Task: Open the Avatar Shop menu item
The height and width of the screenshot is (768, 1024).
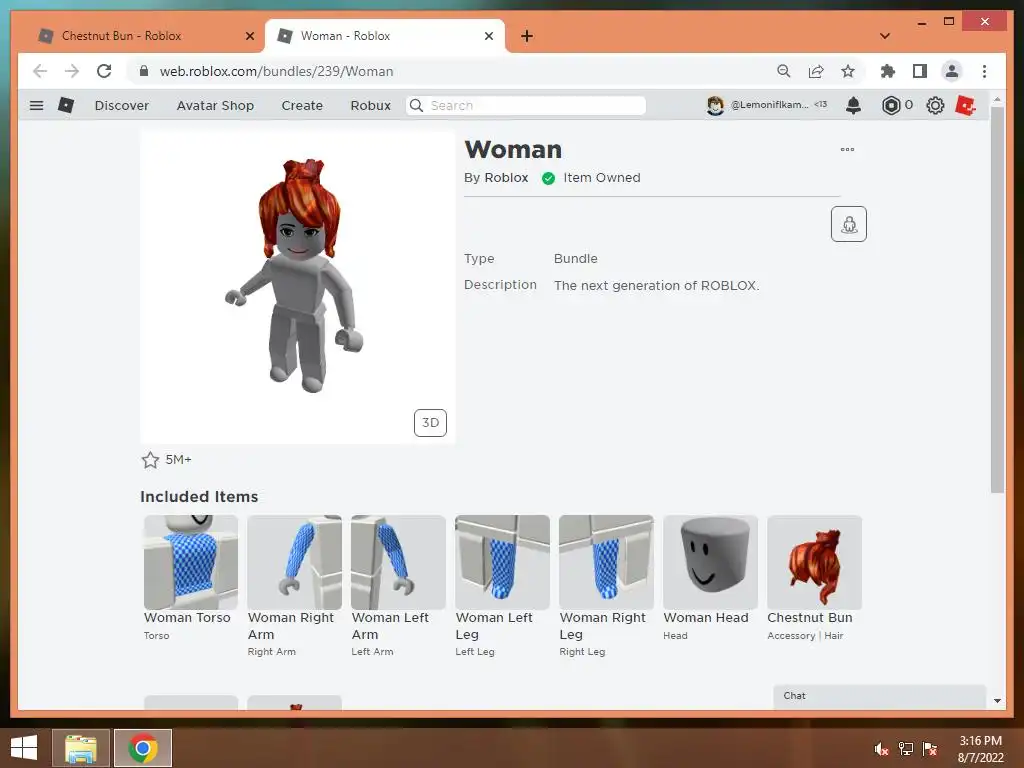Action: [215, 105]
